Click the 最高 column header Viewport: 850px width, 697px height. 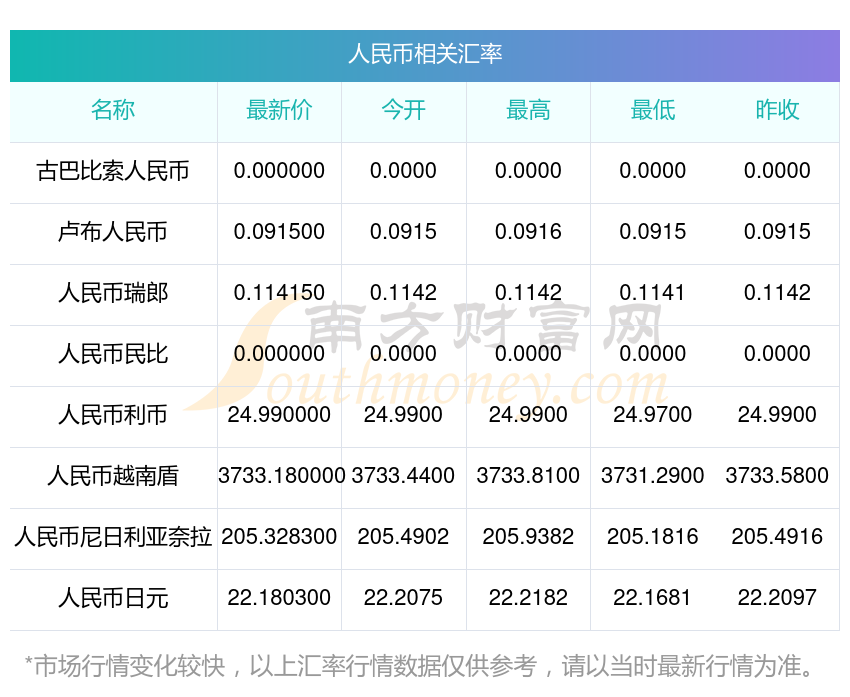tap(528, 110)
